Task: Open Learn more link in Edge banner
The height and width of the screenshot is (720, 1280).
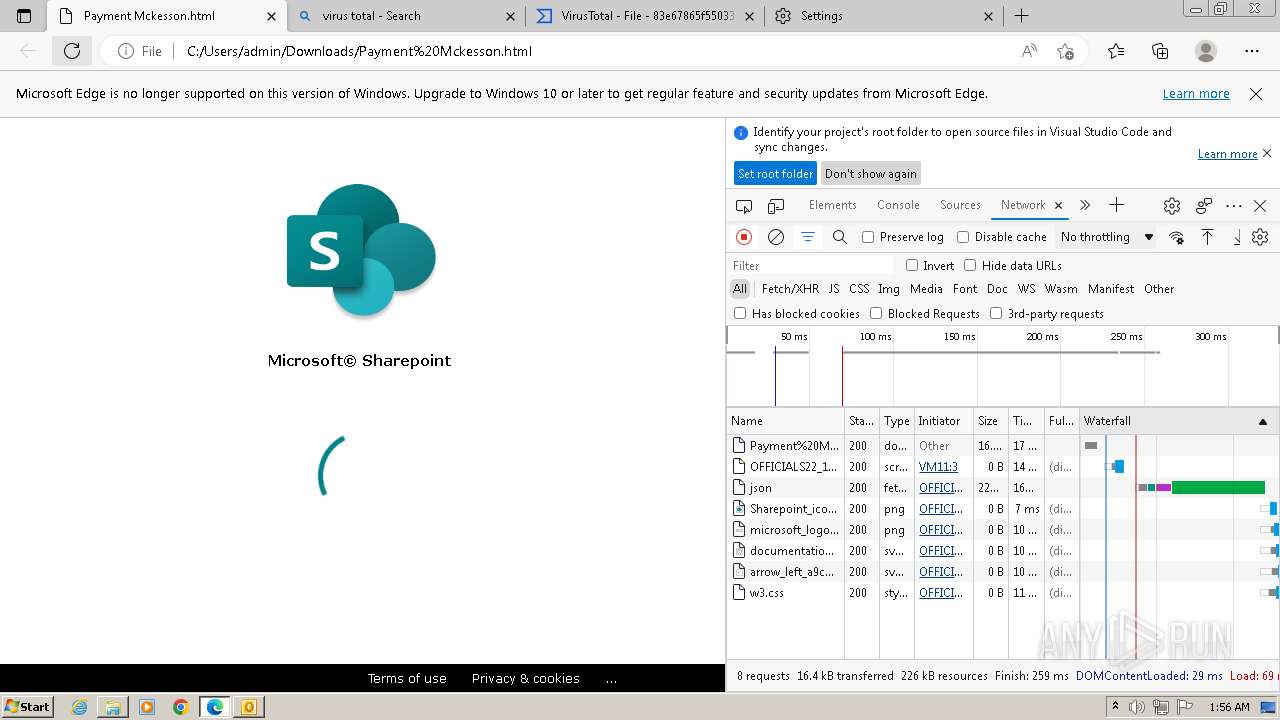Action: [x=1196, y=93]
